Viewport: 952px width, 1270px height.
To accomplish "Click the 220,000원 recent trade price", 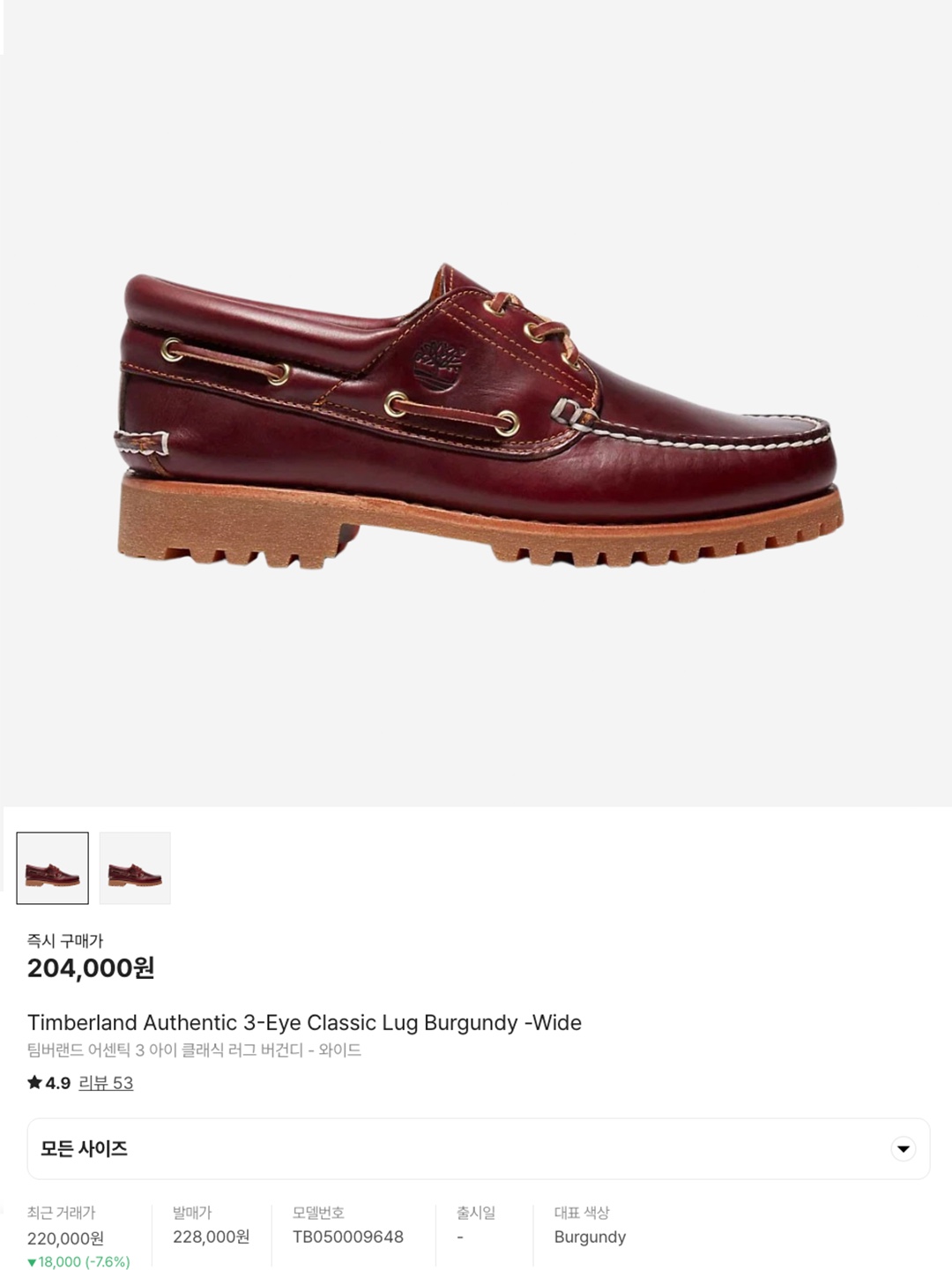I will [65, 1239].
